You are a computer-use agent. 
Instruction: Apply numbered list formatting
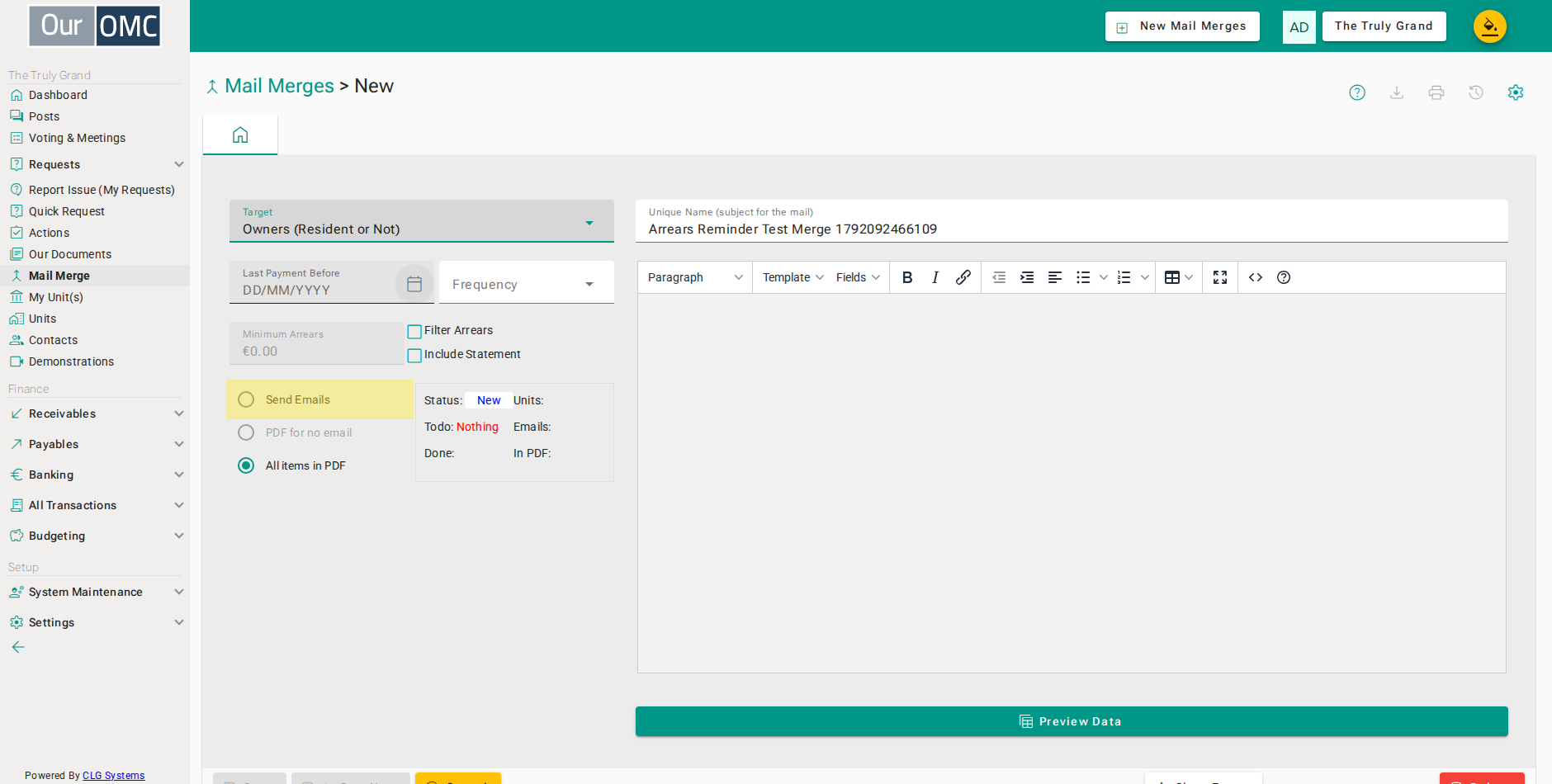[x=1124, y=277]
